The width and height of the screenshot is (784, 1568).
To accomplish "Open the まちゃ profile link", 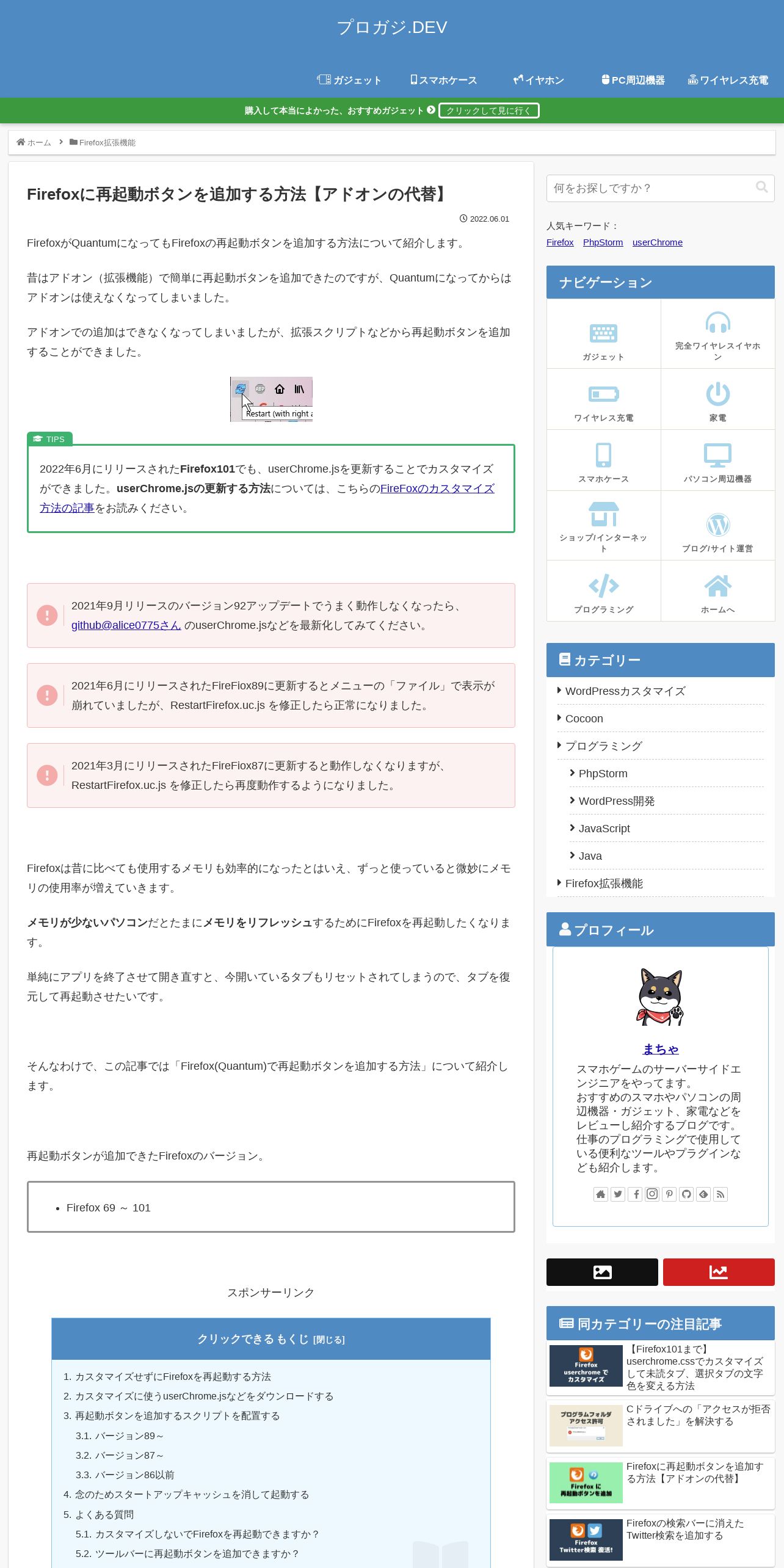I will 660,1049.
